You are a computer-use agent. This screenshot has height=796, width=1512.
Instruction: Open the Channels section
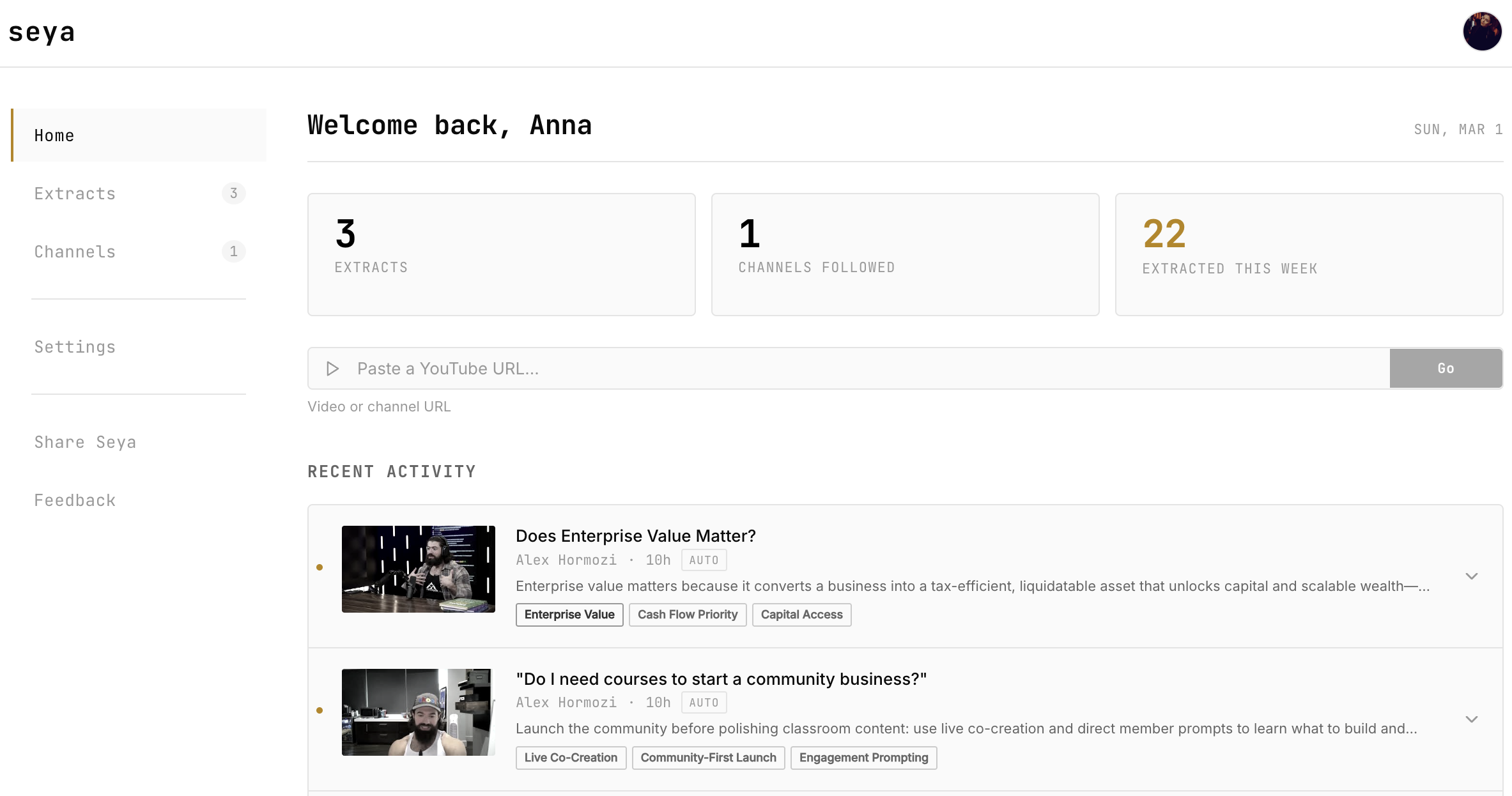pos(75,252)
